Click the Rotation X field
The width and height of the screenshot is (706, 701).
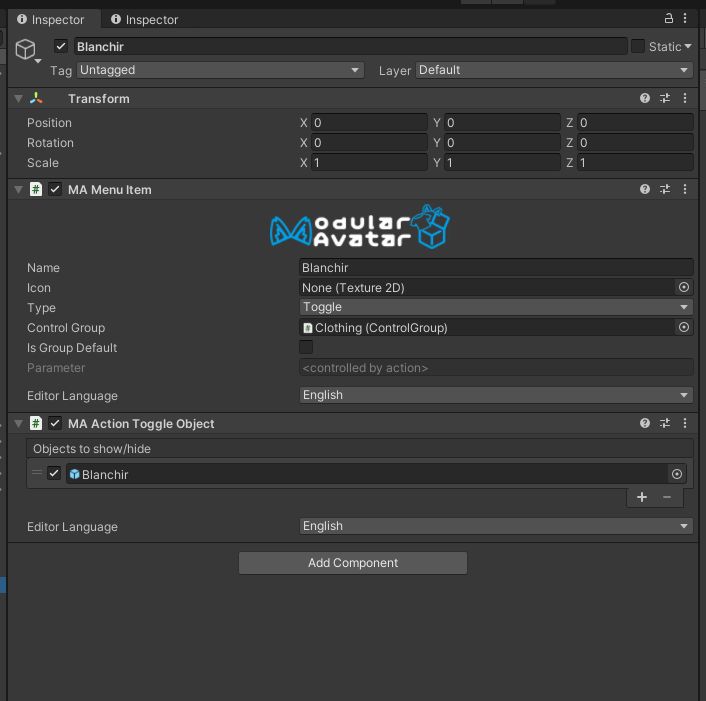coord(369,143)
